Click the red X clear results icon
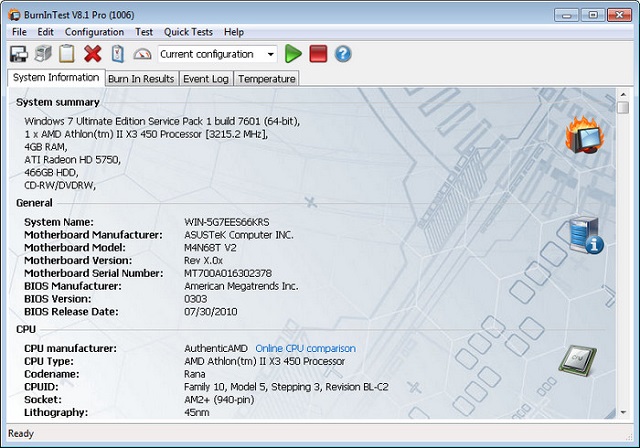 click(x=93, y=54)
